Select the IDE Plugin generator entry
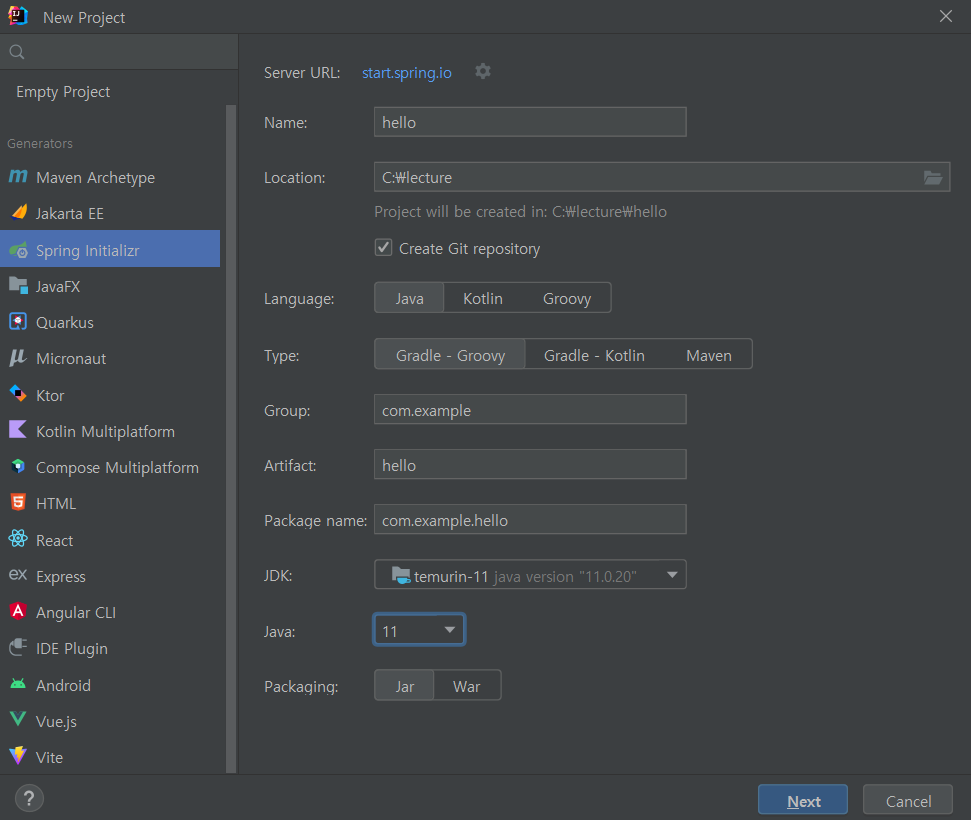The image size is (971, 820). pyautogui.click(x=110, y=648)
